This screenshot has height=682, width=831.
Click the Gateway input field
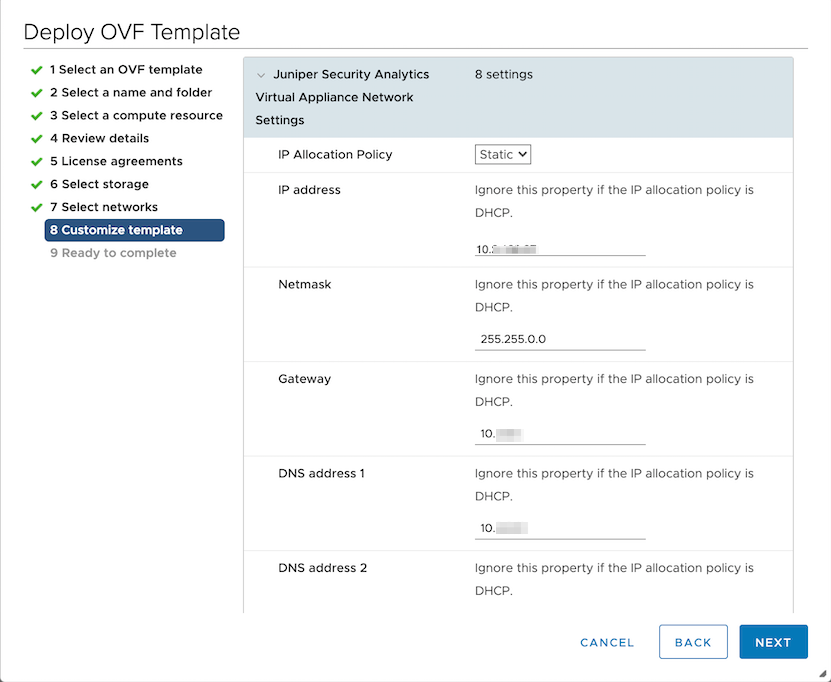coord(560,434)
